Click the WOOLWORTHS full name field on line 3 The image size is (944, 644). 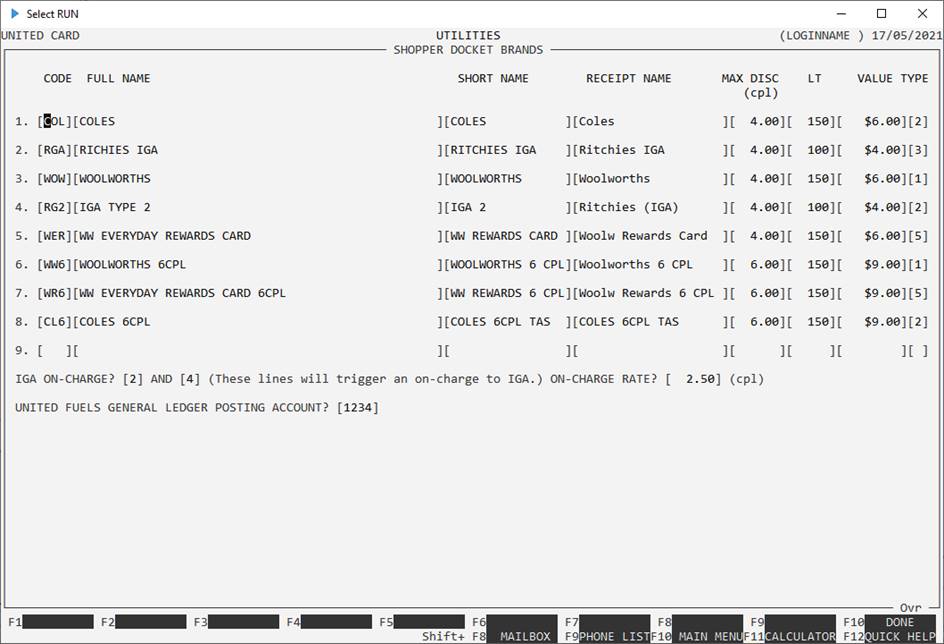click(258, 179)
